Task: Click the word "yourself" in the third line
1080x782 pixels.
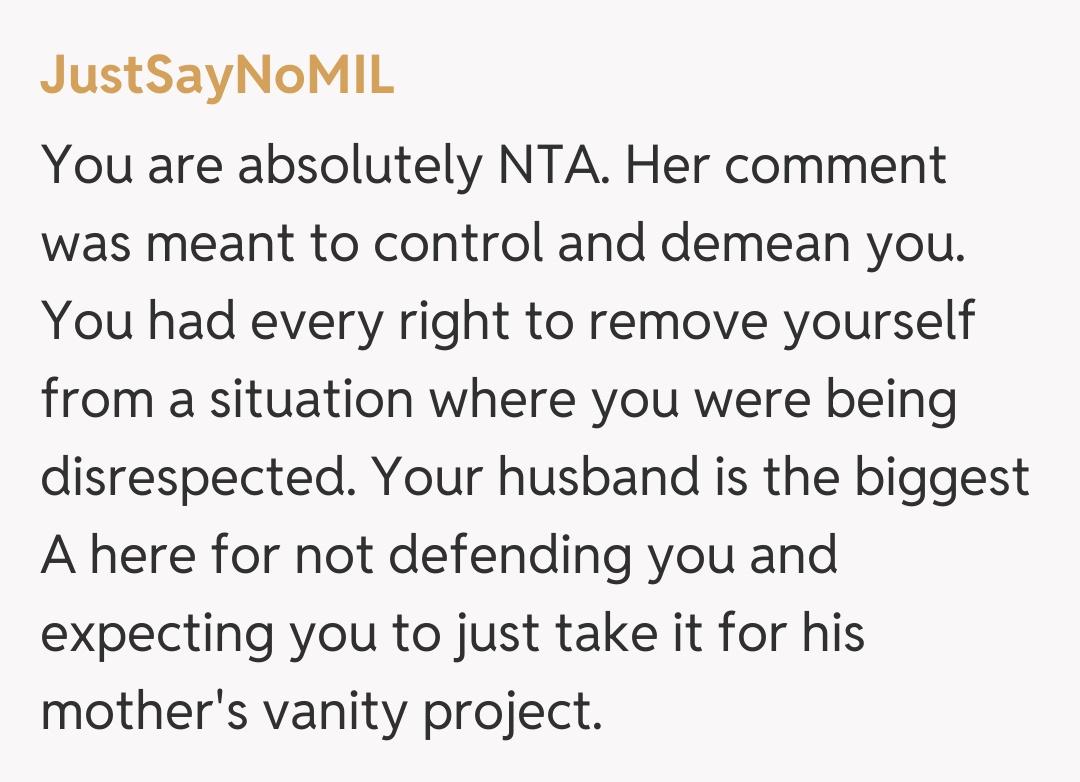Action: click(879, 322)
